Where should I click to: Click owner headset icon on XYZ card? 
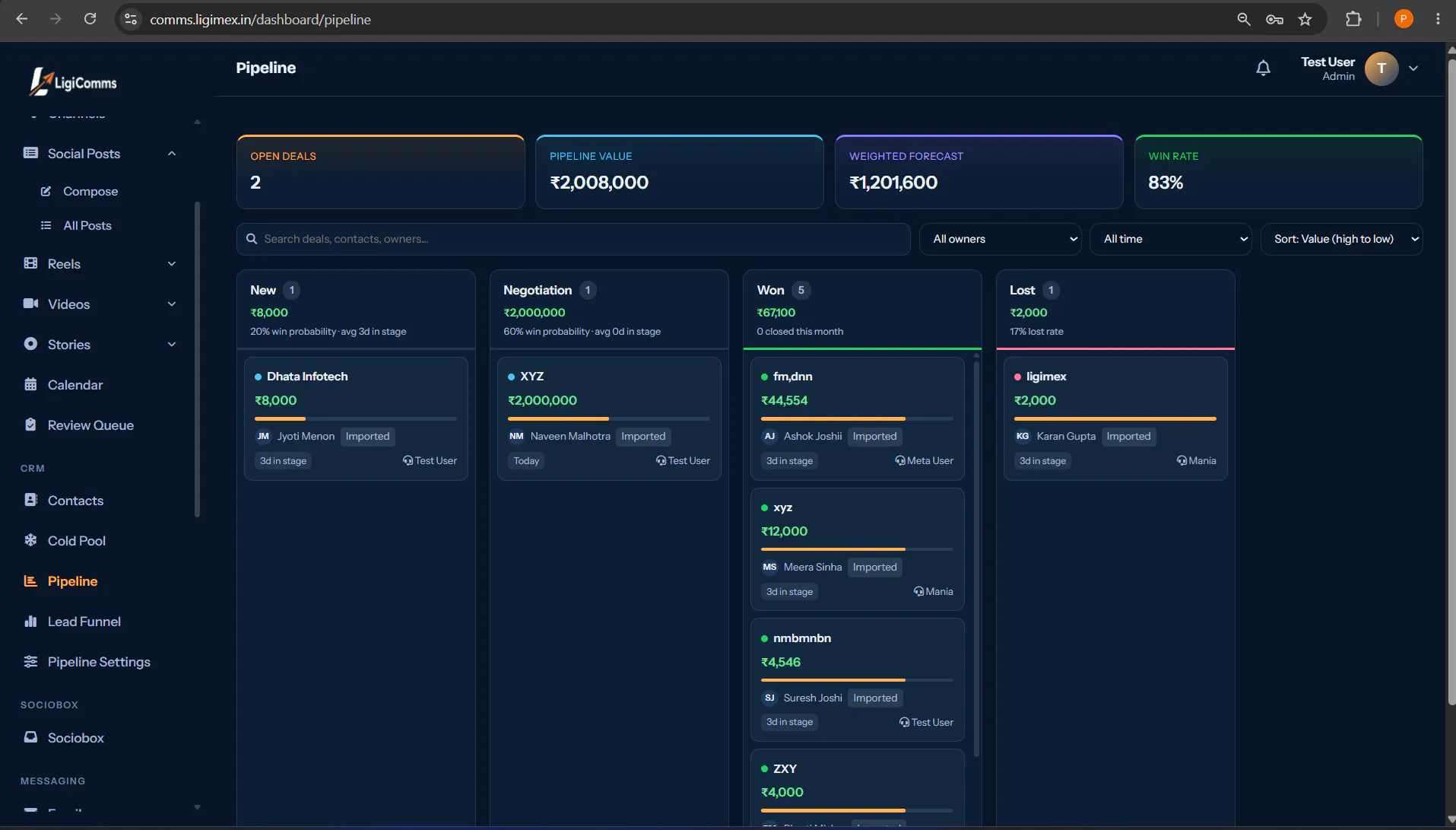point(661,460)
